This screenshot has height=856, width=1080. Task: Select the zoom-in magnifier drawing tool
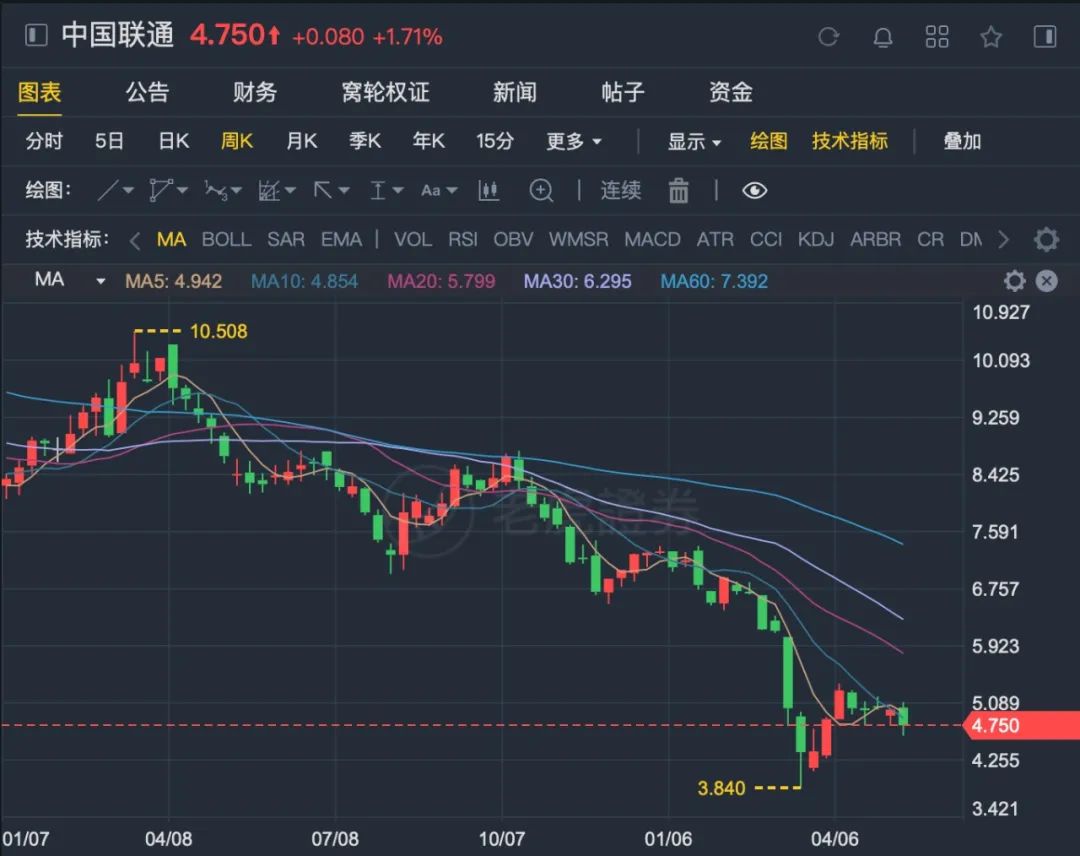541,190
